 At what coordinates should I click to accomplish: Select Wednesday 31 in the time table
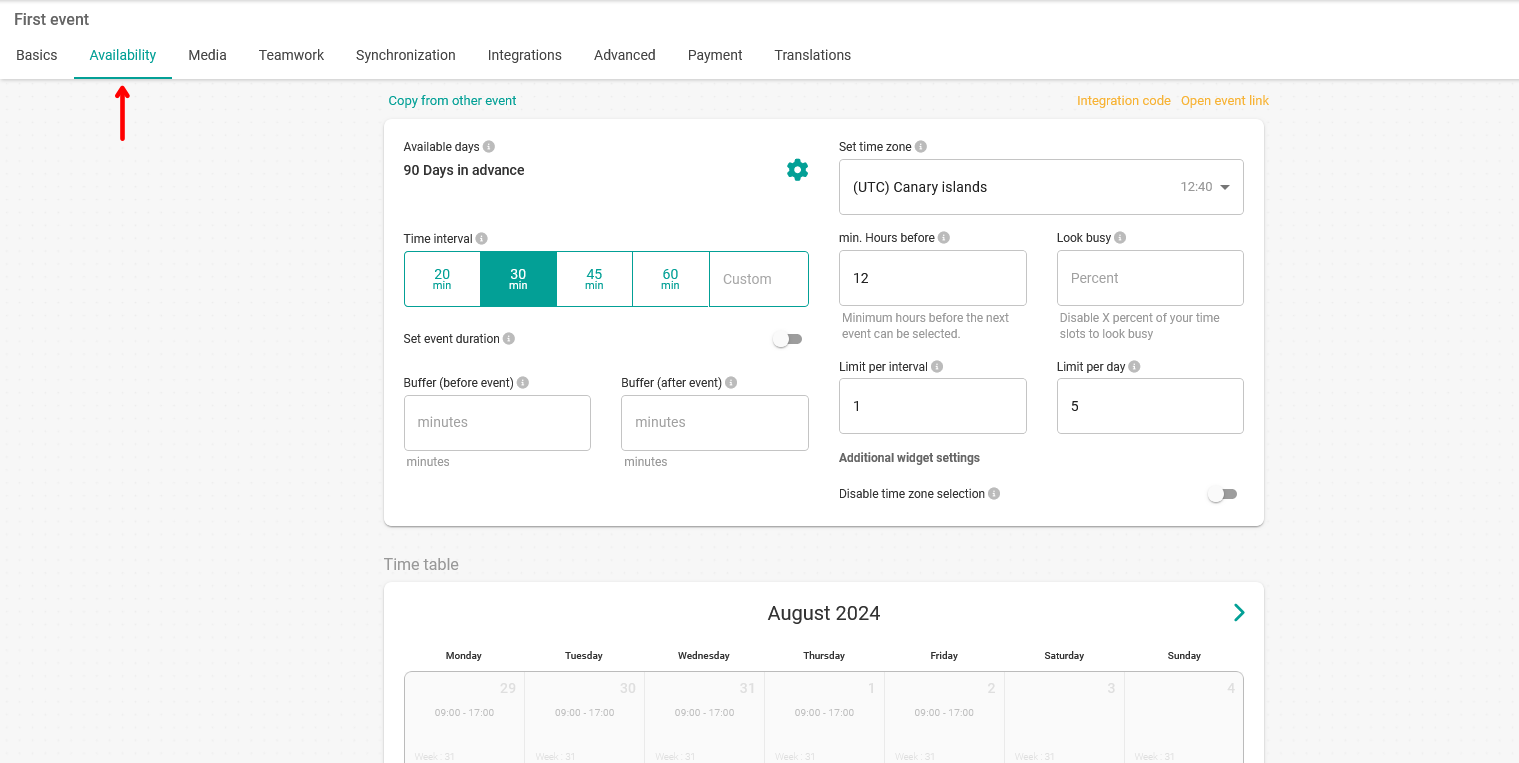pyautogui.click(x=705, y=717)
